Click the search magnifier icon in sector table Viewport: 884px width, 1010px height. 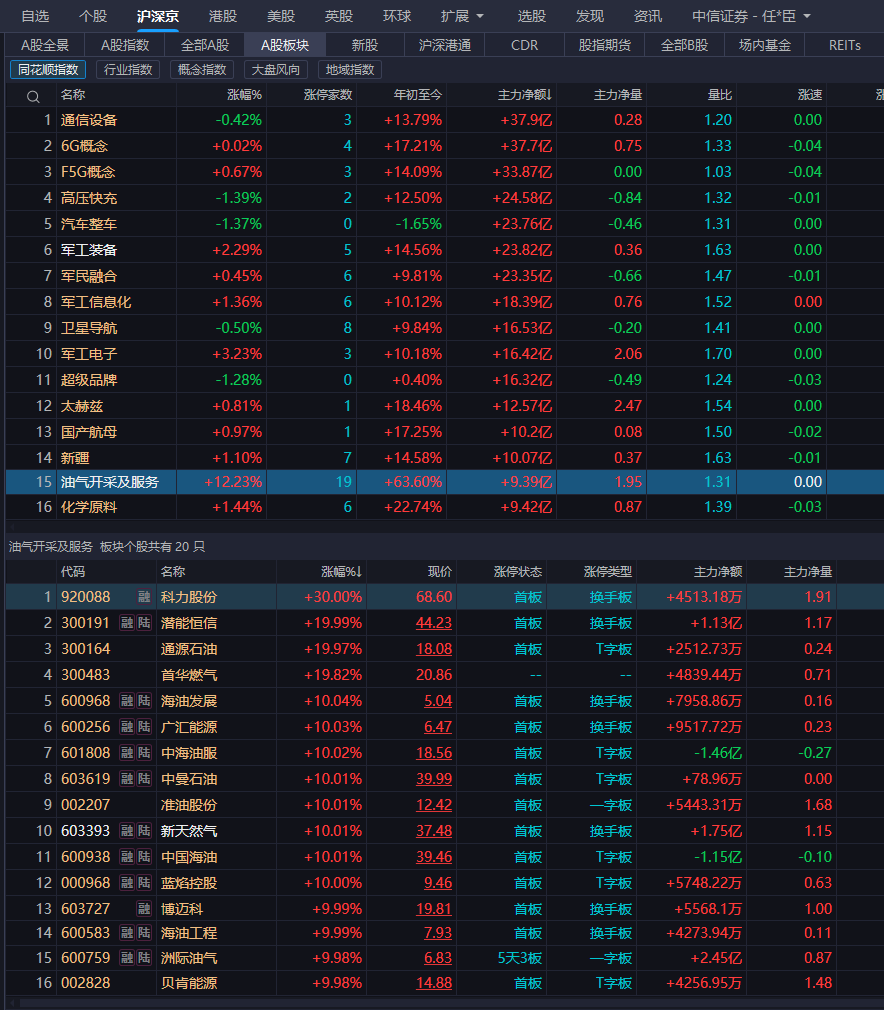coord(33,96)
